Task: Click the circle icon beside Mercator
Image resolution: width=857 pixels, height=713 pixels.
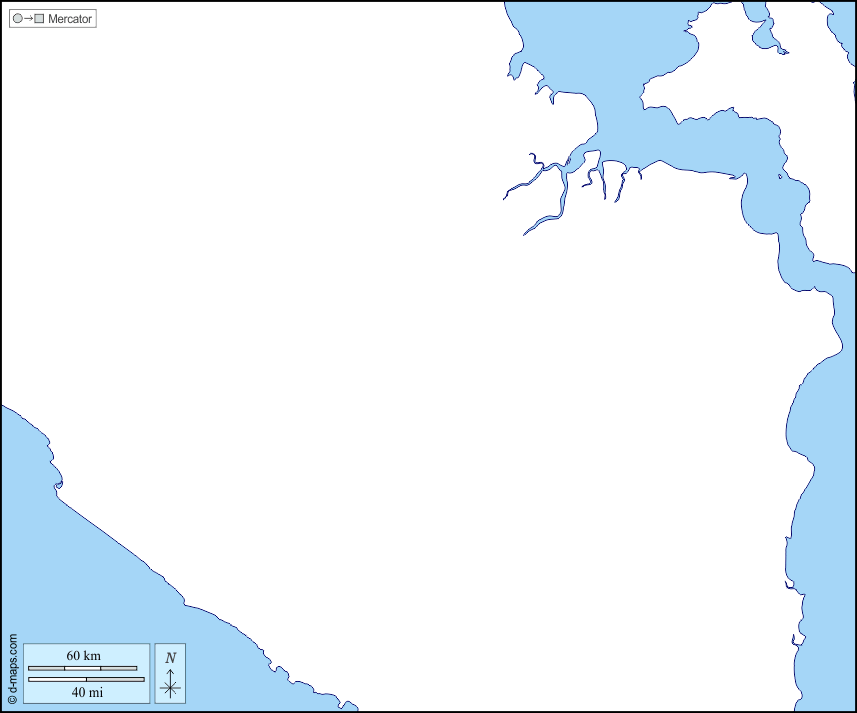Action: point(18,18)
